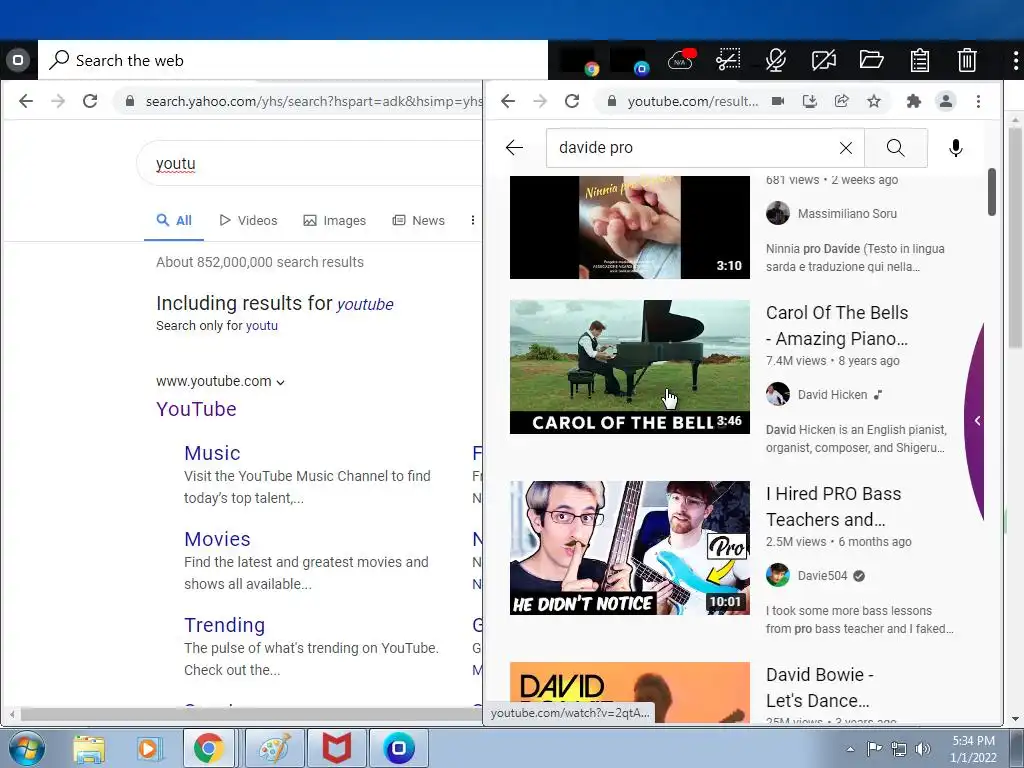Toggle the disabled webcam icon
Screen dimensions: 1024x768
(824, 60)
